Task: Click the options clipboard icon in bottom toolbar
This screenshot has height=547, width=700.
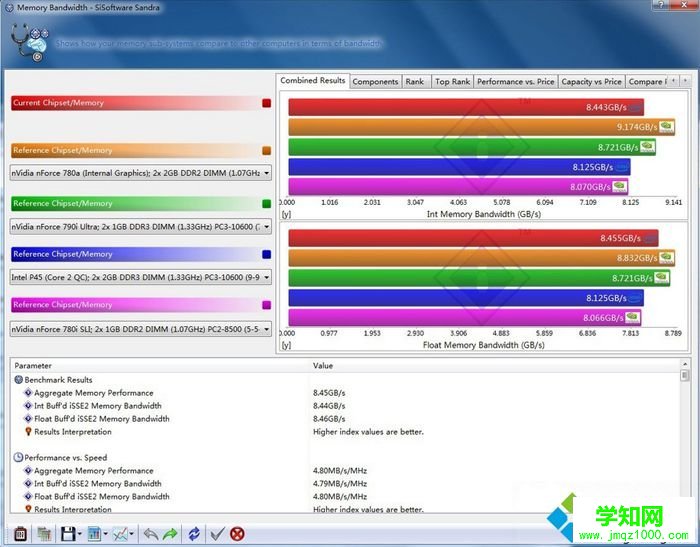Action: [x=21, y=534]
